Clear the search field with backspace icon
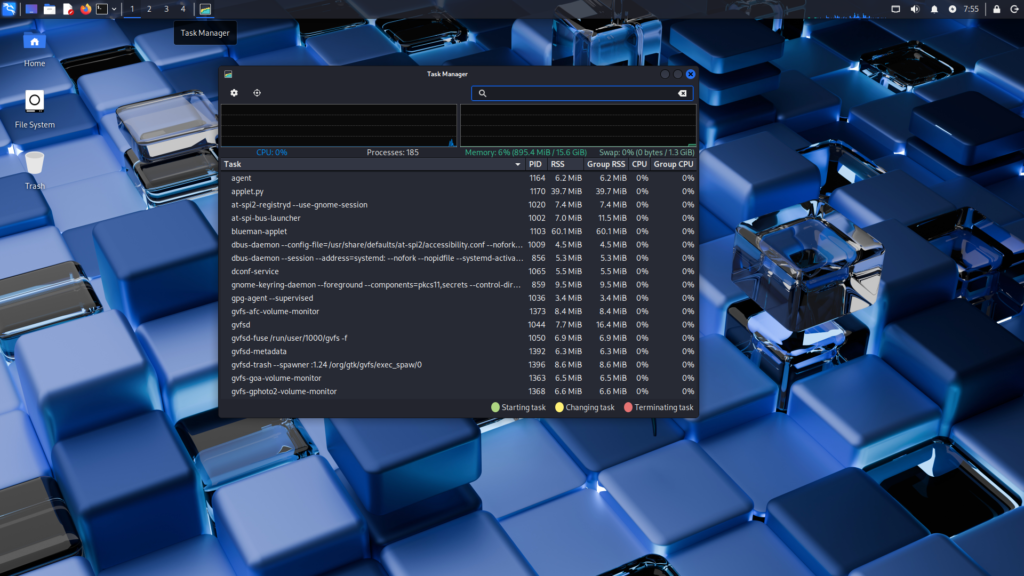 682,93
